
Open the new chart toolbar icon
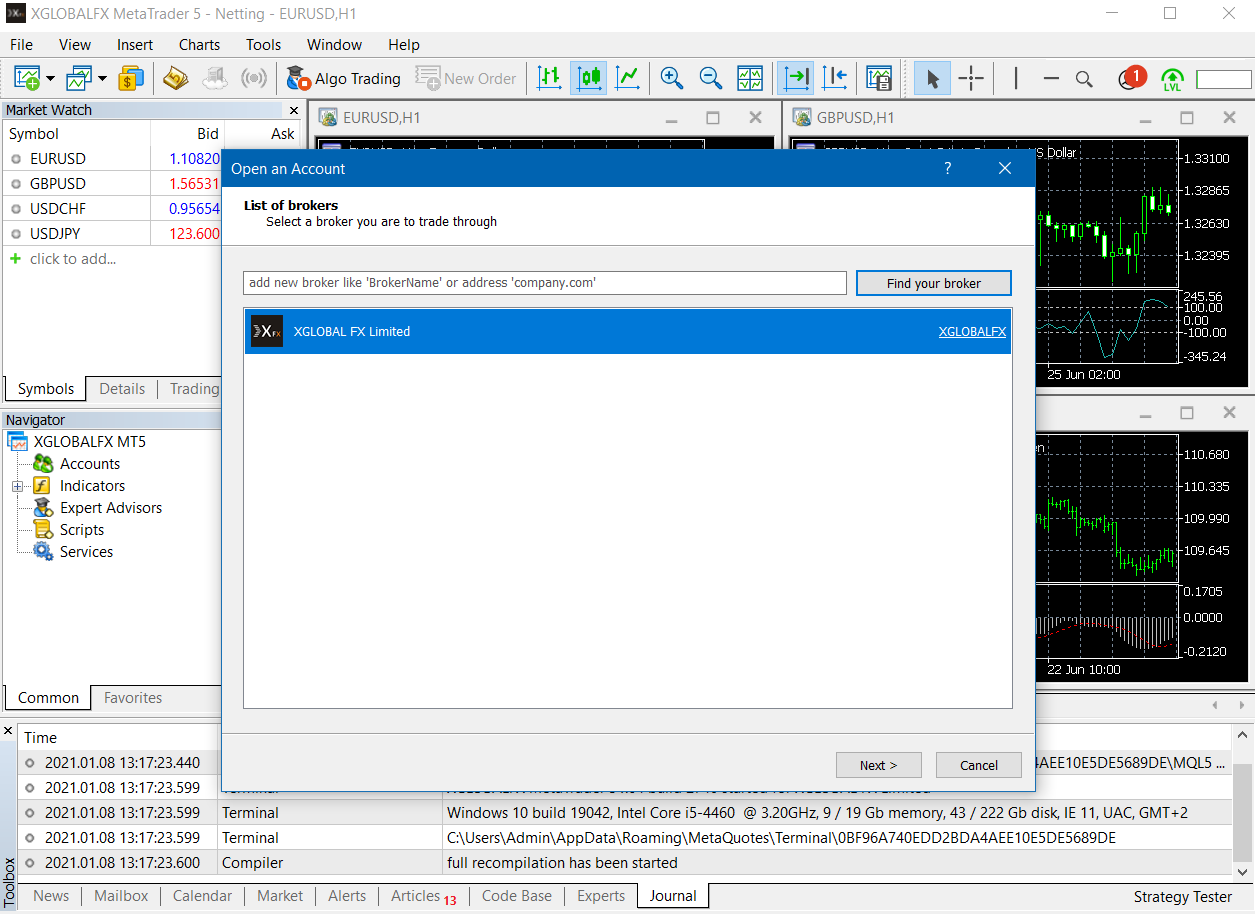click(27, 78)
